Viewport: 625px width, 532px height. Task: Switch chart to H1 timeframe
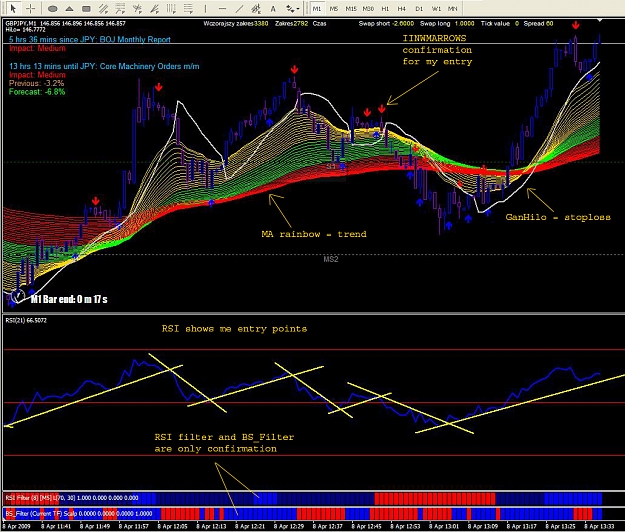(385, 8)
